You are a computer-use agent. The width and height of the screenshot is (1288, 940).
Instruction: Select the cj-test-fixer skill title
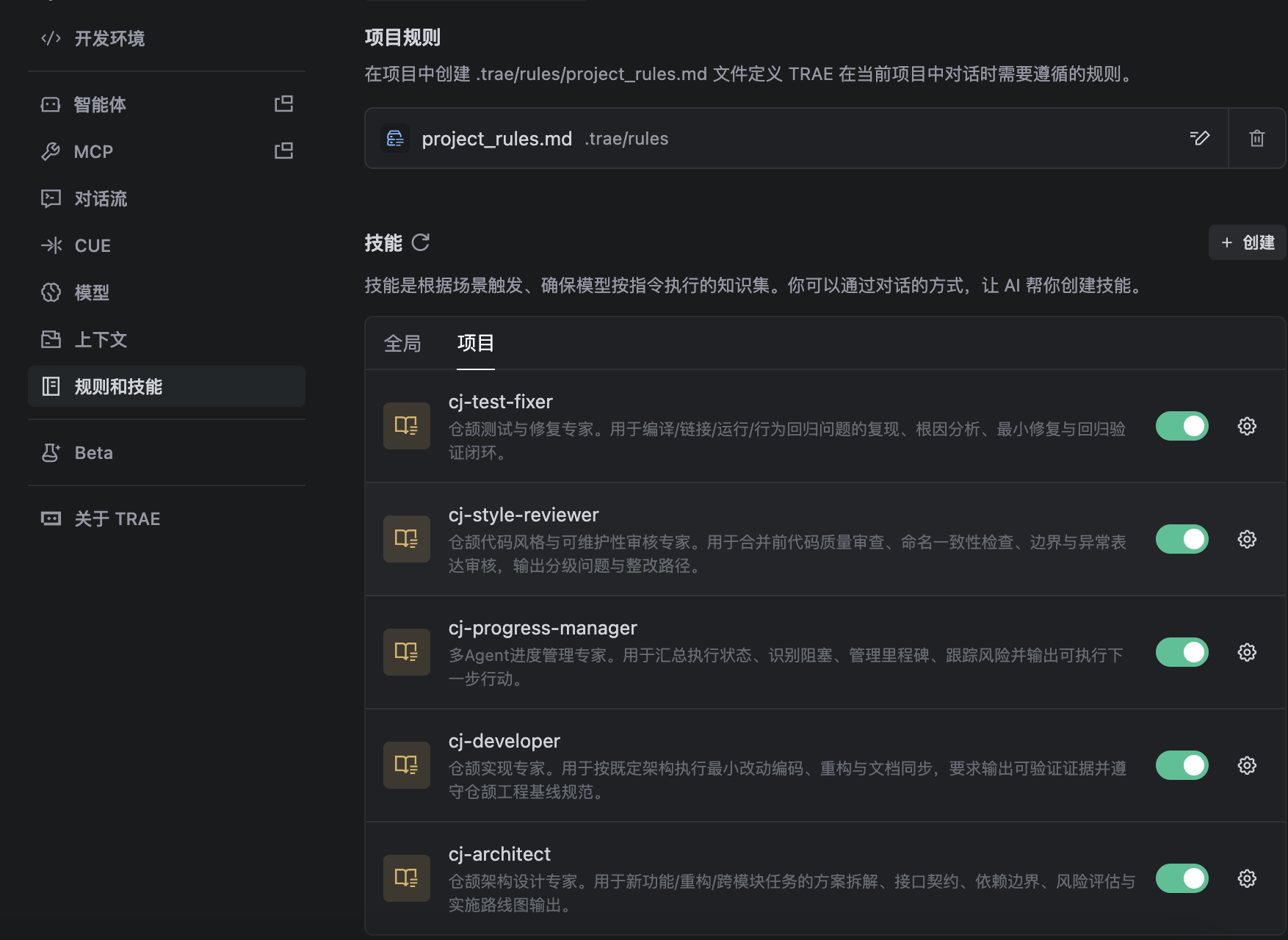501,402
